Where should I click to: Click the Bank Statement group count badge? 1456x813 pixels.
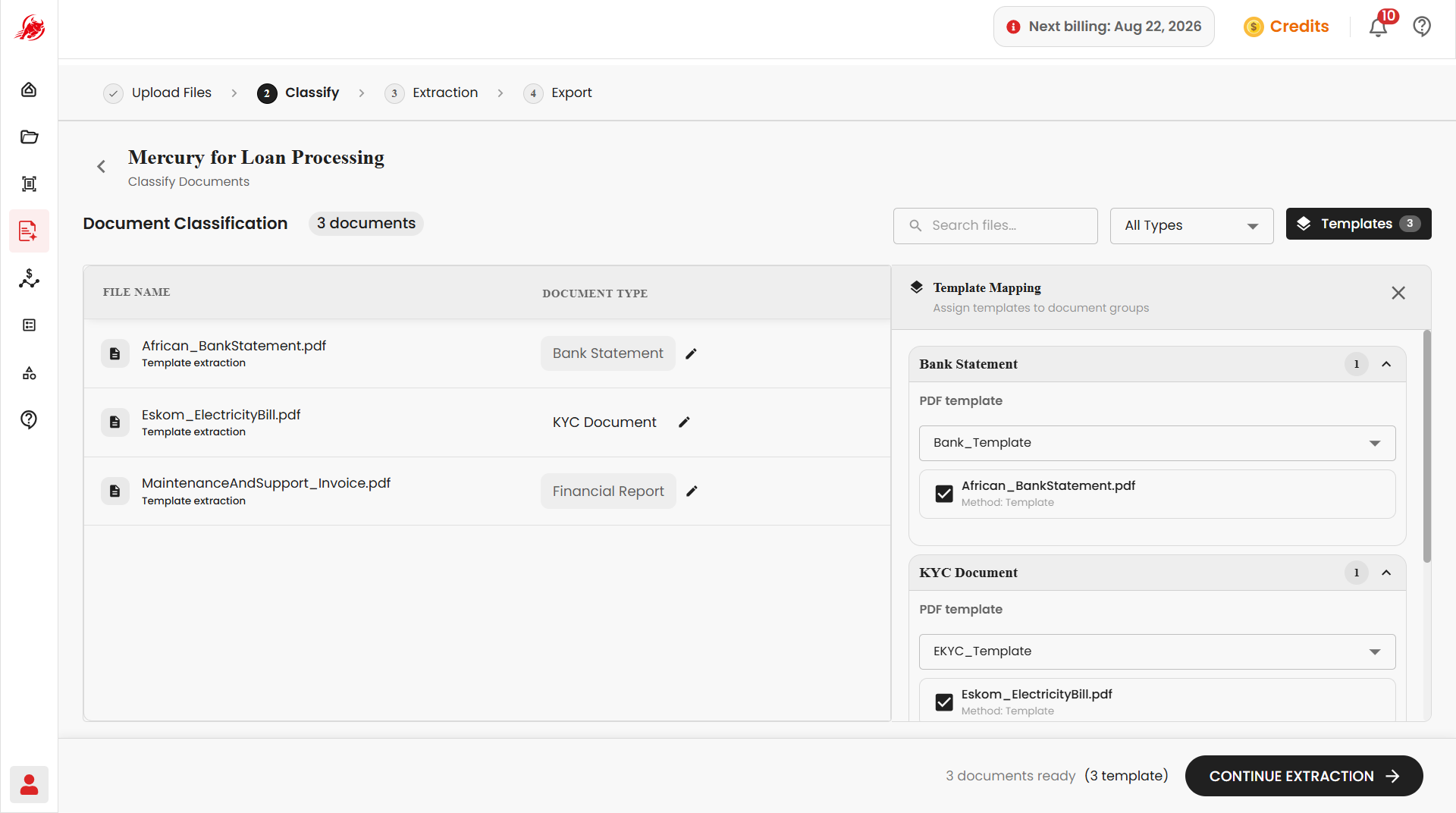1356,364
